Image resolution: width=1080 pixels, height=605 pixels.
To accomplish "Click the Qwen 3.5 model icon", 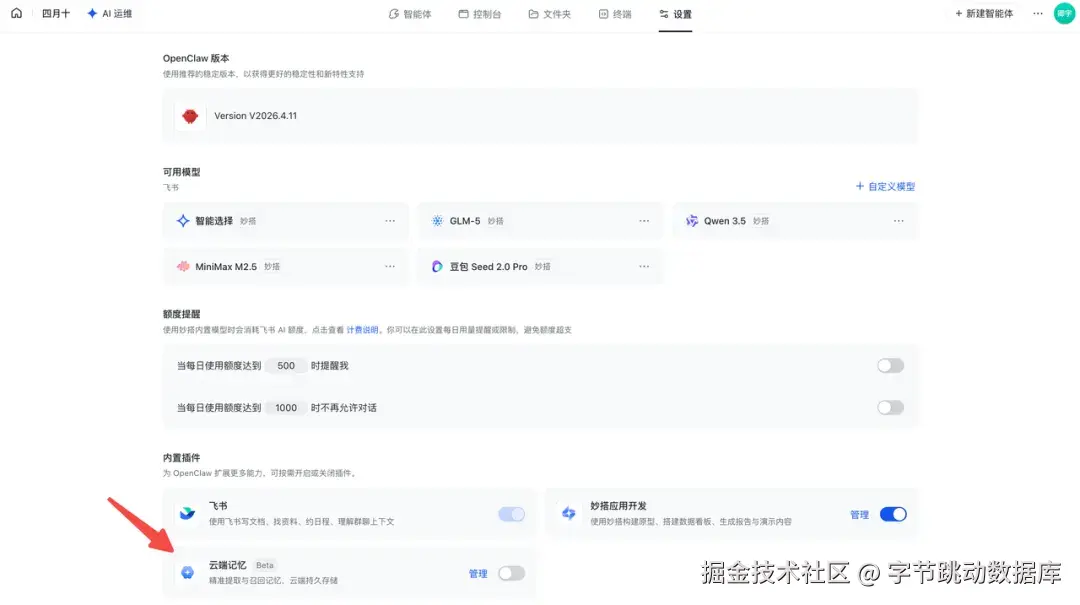I will point(692,221).
